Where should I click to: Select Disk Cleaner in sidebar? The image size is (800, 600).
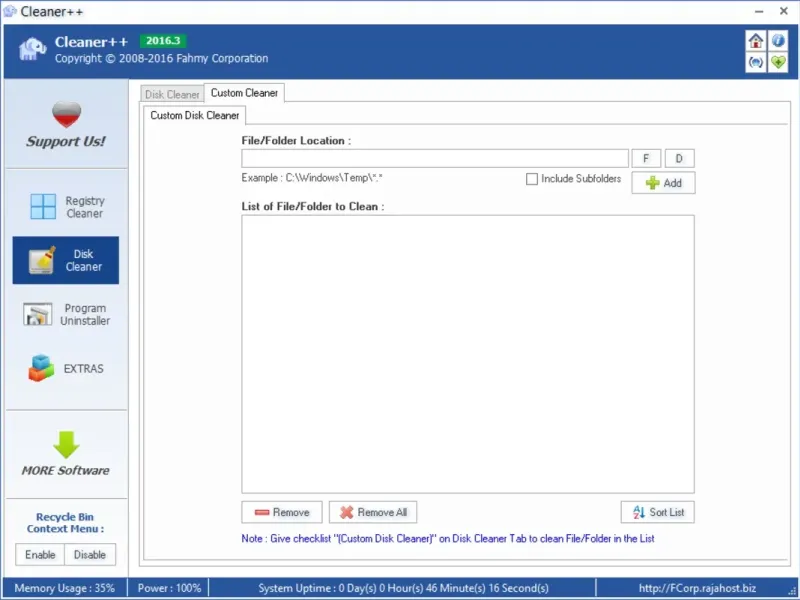click(66, 260)
